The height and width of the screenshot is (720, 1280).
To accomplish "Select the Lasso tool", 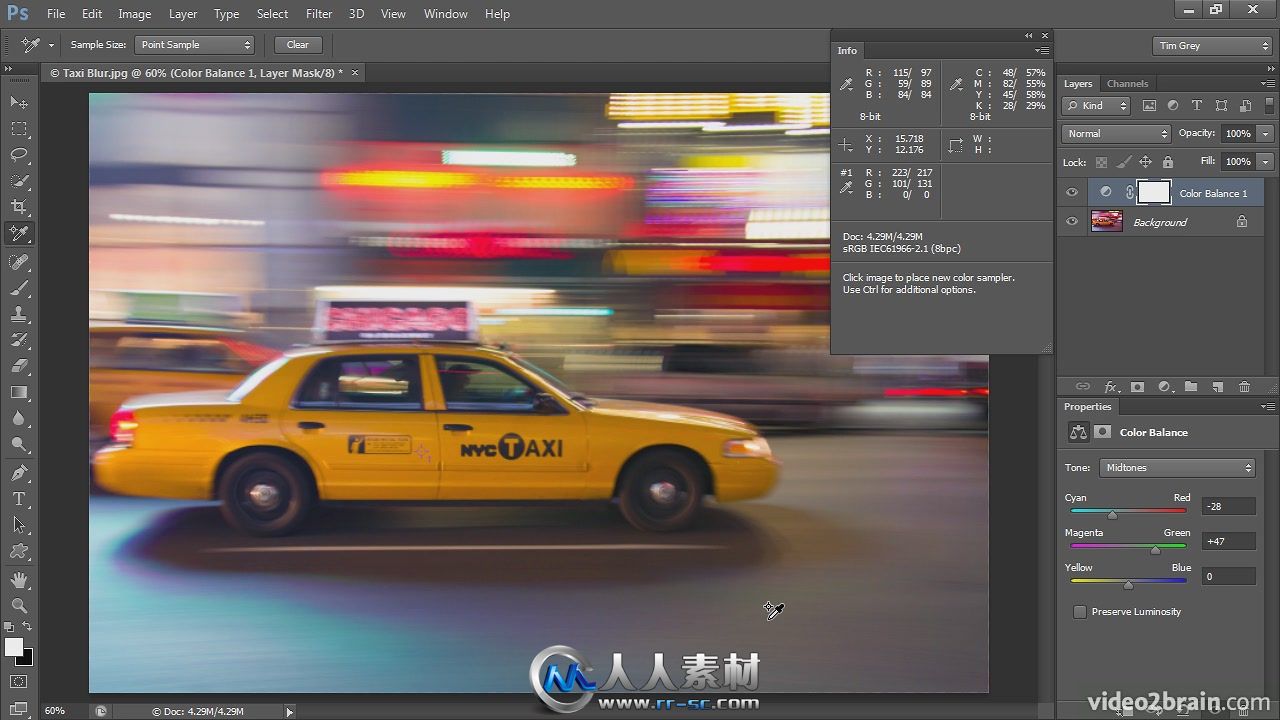I will point(19,155).
